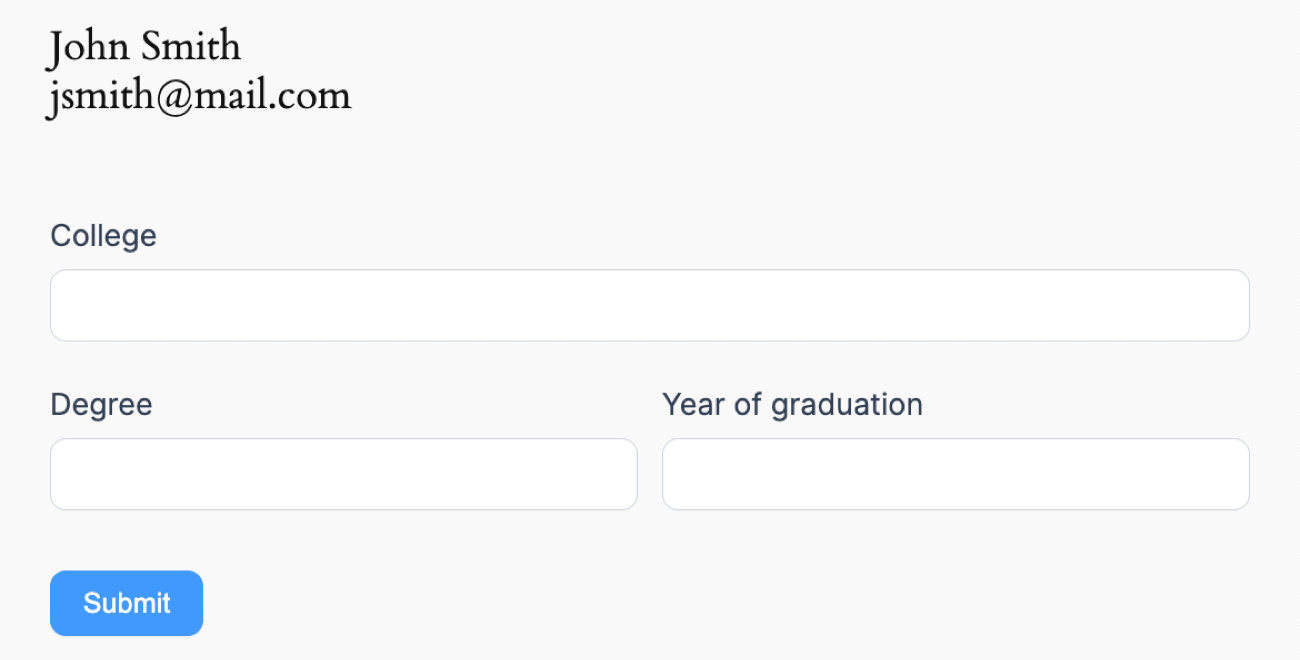The height and width of the screenshot is (660, 1300).
Task: Submit the education form
Action: 126,603
